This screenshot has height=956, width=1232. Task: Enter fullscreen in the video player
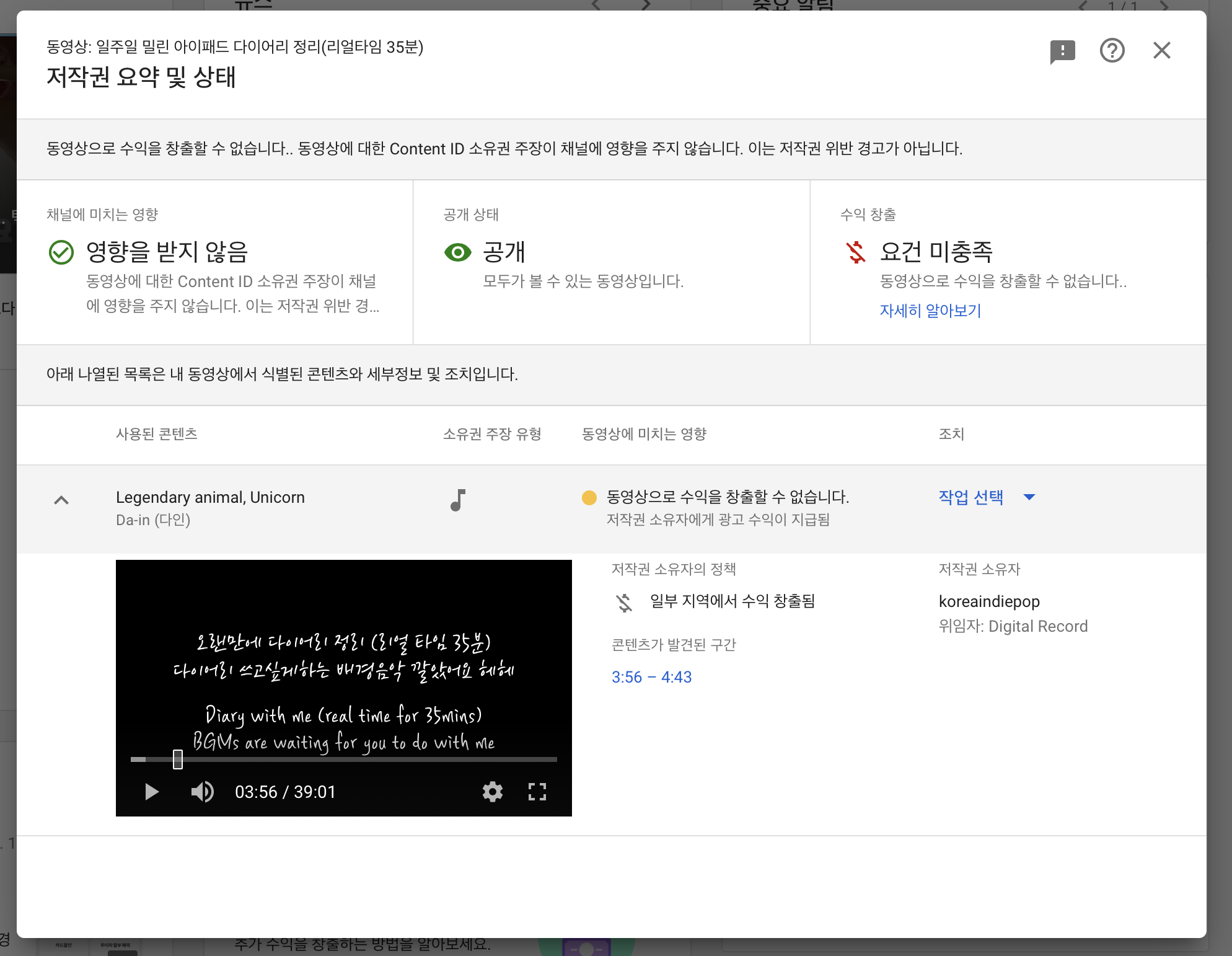coord(537,792)
